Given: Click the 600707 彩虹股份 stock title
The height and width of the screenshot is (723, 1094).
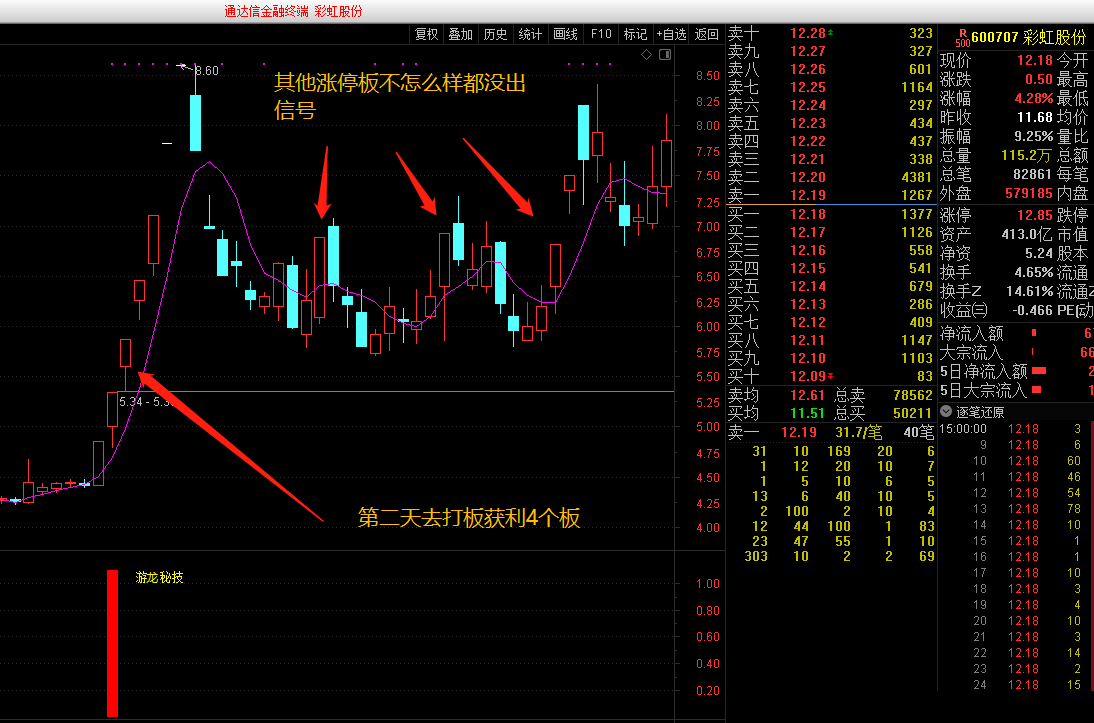Looking at the screenshot, I should coord(1029,37).
